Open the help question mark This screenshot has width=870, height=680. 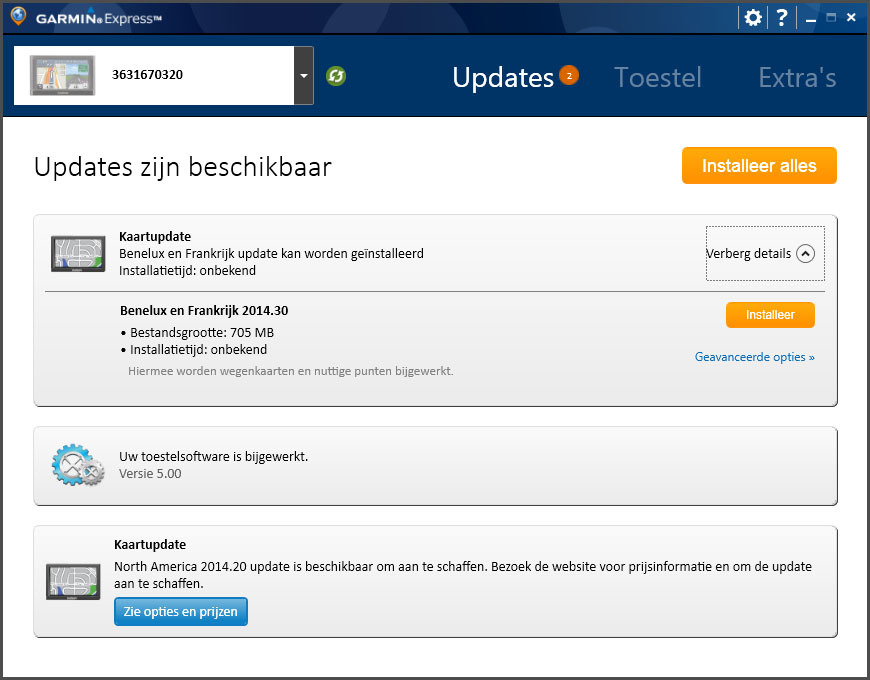point(782,18)
